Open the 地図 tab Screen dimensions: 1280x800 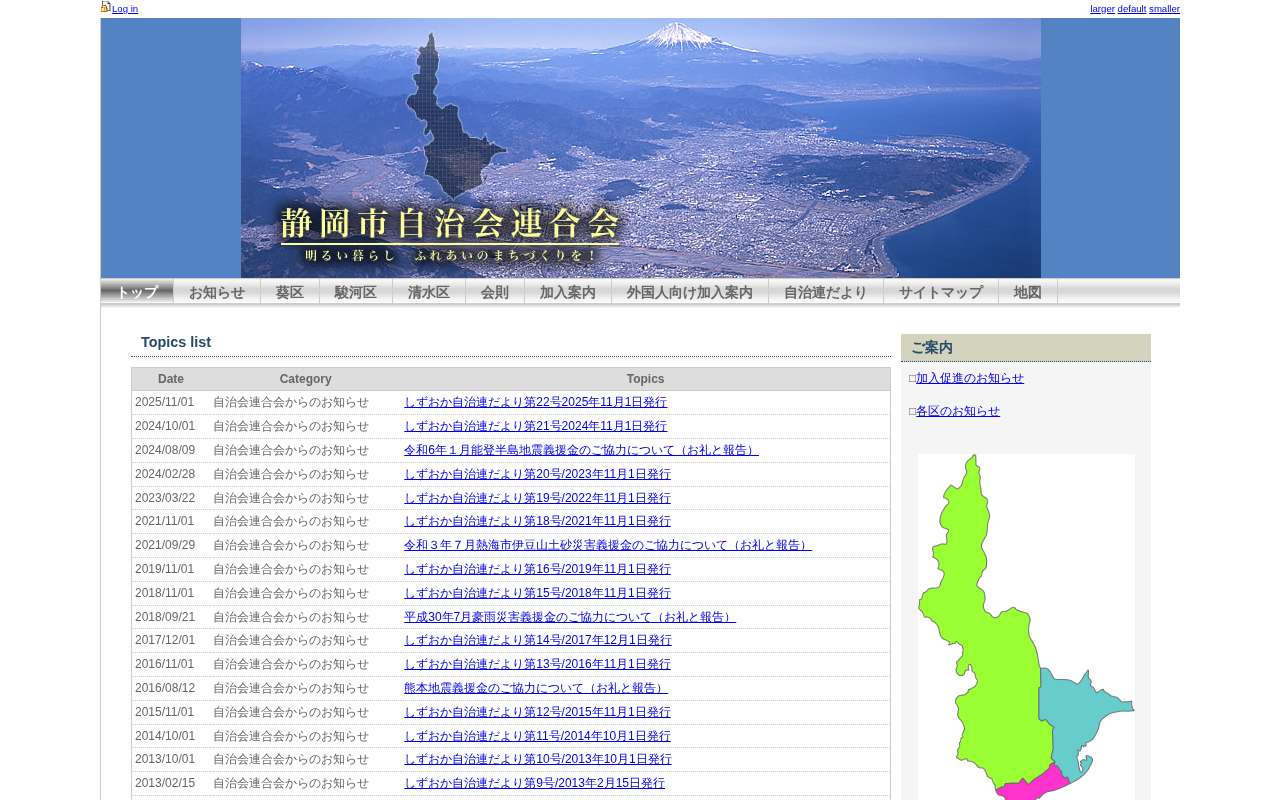(x=1028, y=292)
